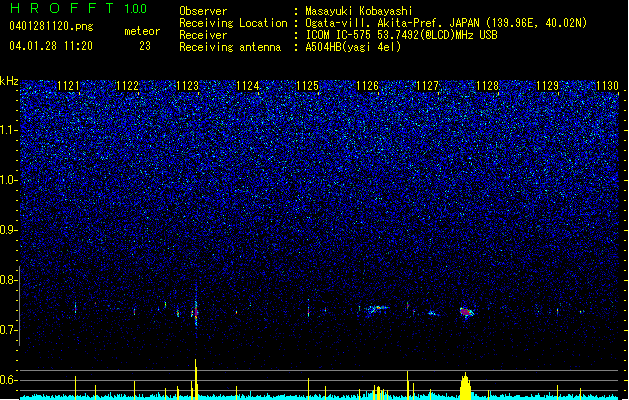629x400 pixels.
Task: Click time marker 1125
Action: (307, 86)
